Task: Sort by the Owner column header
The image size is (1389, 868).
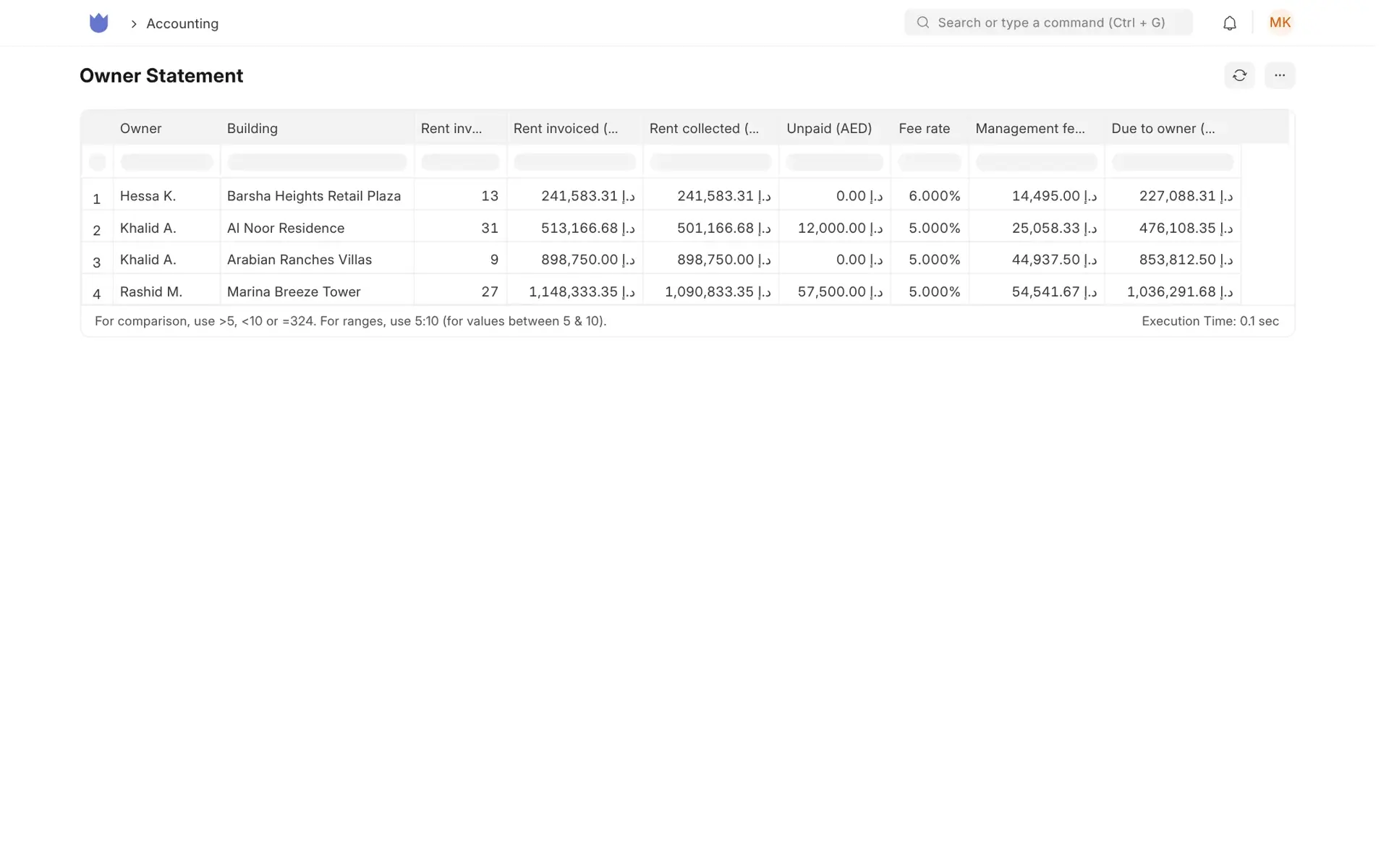Action: [x=166, y=128]
